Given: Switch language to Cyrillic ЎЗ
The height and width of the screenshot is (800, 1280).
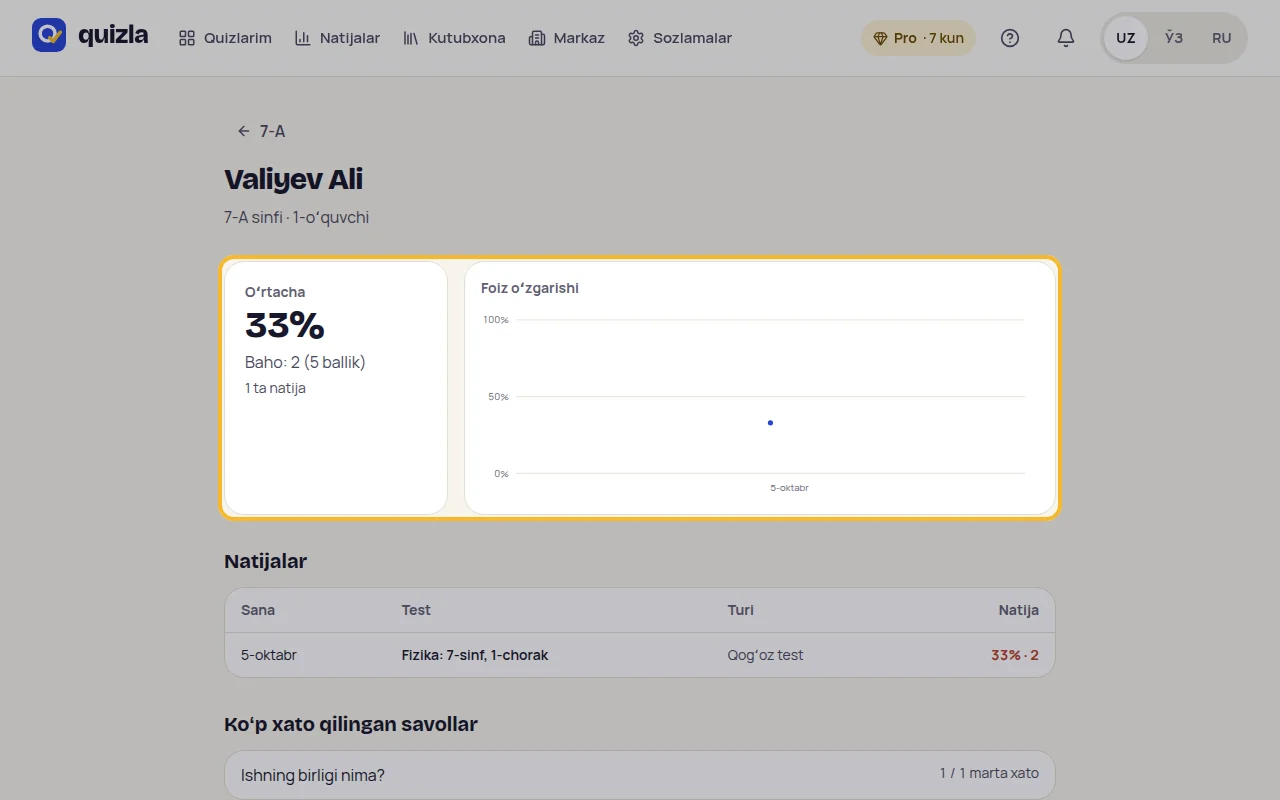Looking at the screenshot, I should 1174,38.
